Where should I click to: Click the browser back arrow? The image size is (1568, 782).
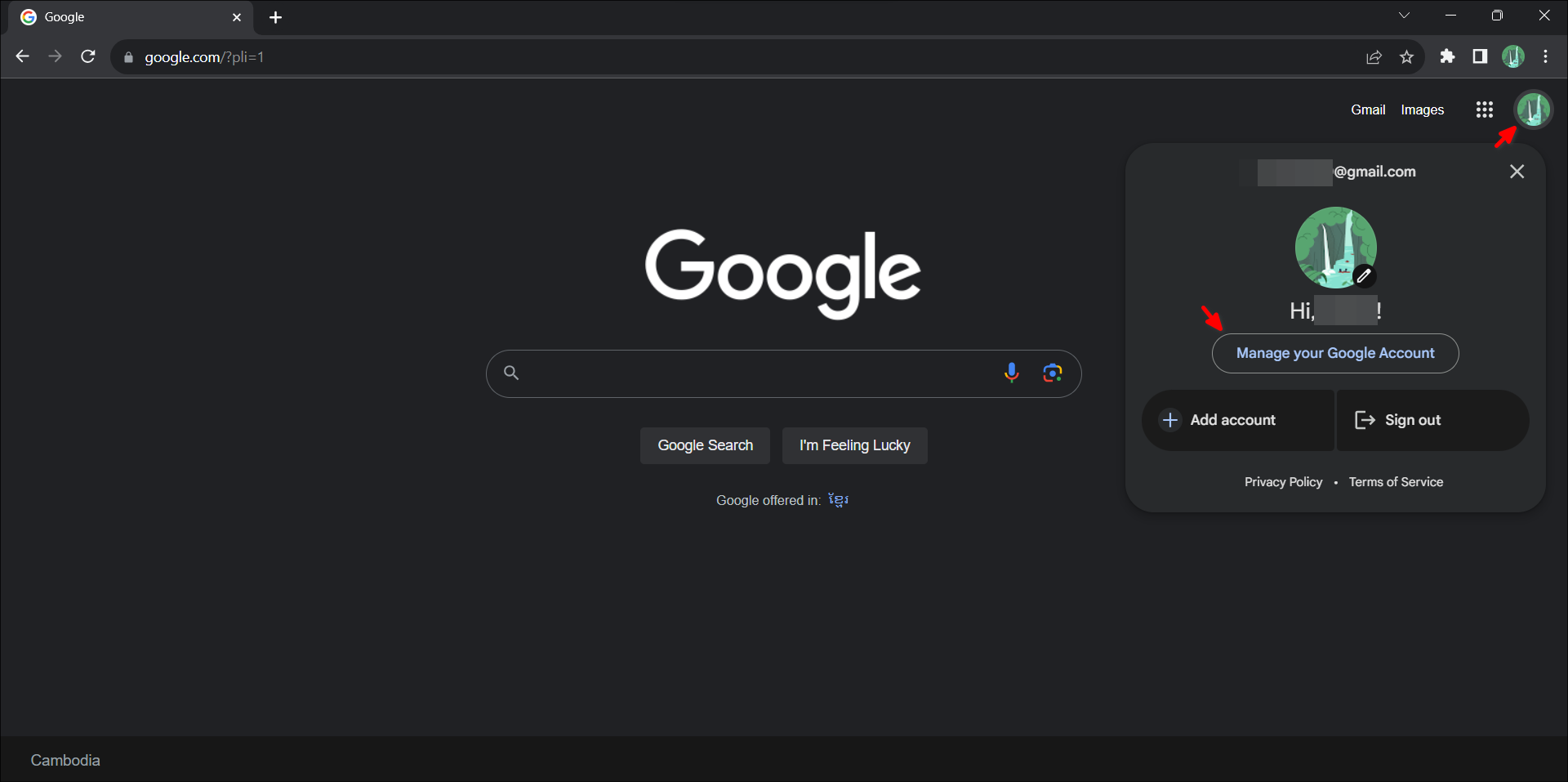pyautogui.click(x=23, y=56)
